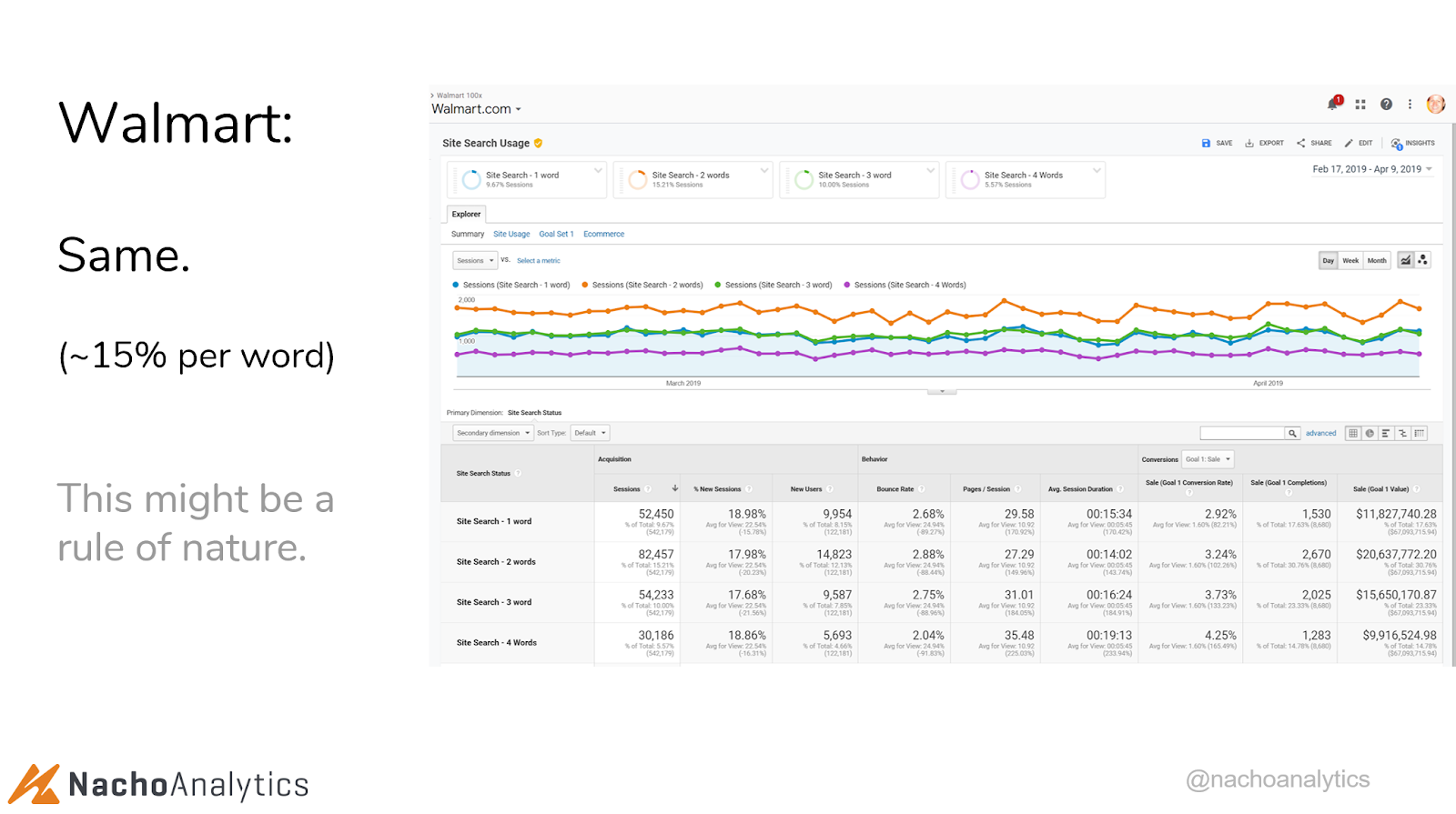Open the Sessions metric dropdown
Image resolution: width=1456 pixels, height=814 pixels.
(x=475, y=261)
